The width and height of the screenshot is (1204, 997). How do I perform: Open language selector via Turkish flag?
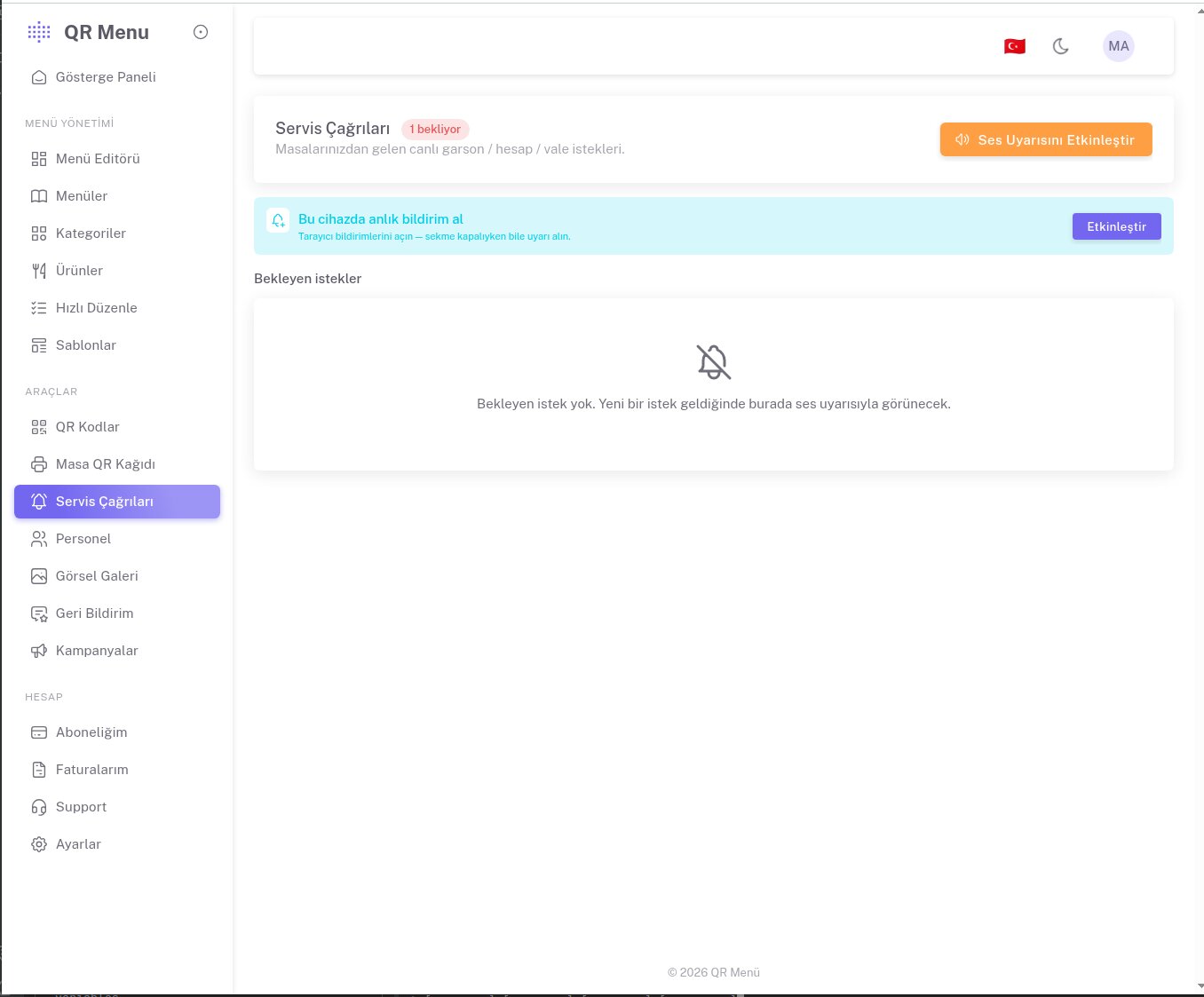tap(1015, 46)
